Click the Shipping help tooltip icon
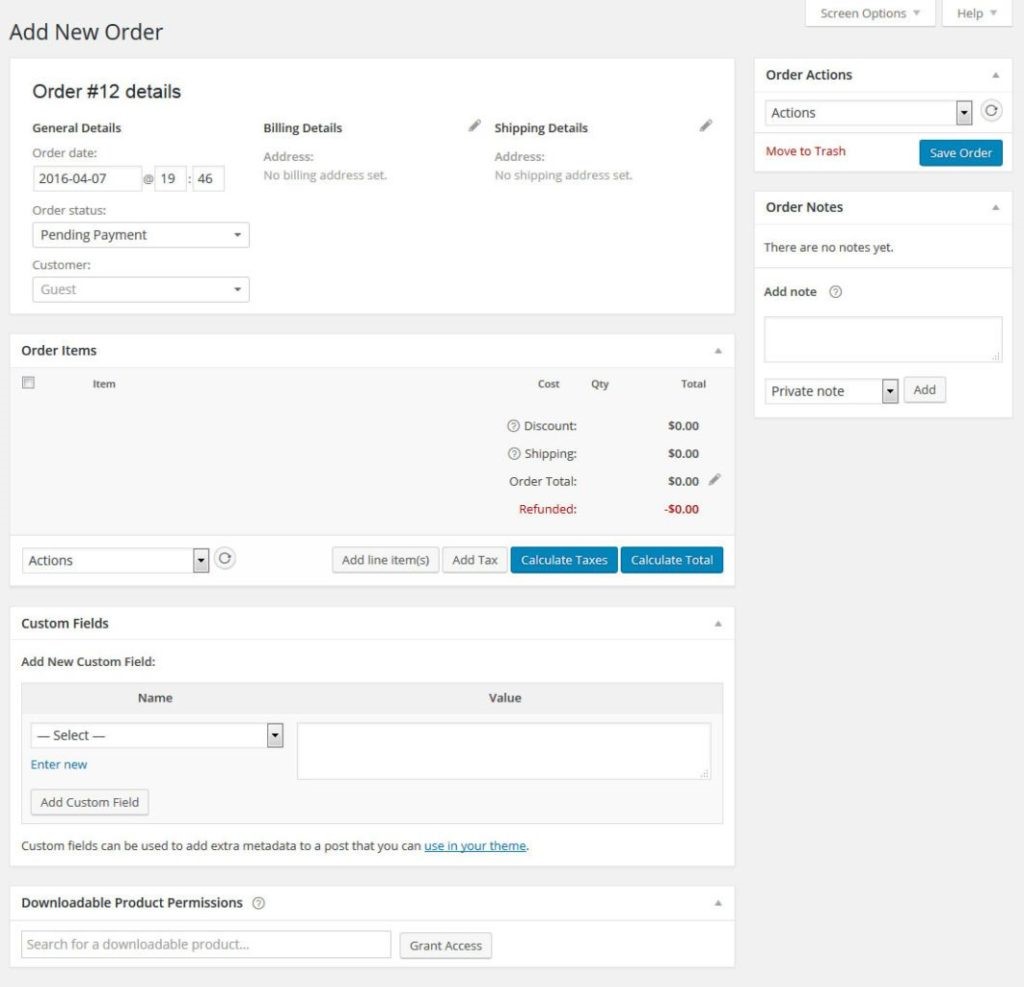 tap(514, 454)
